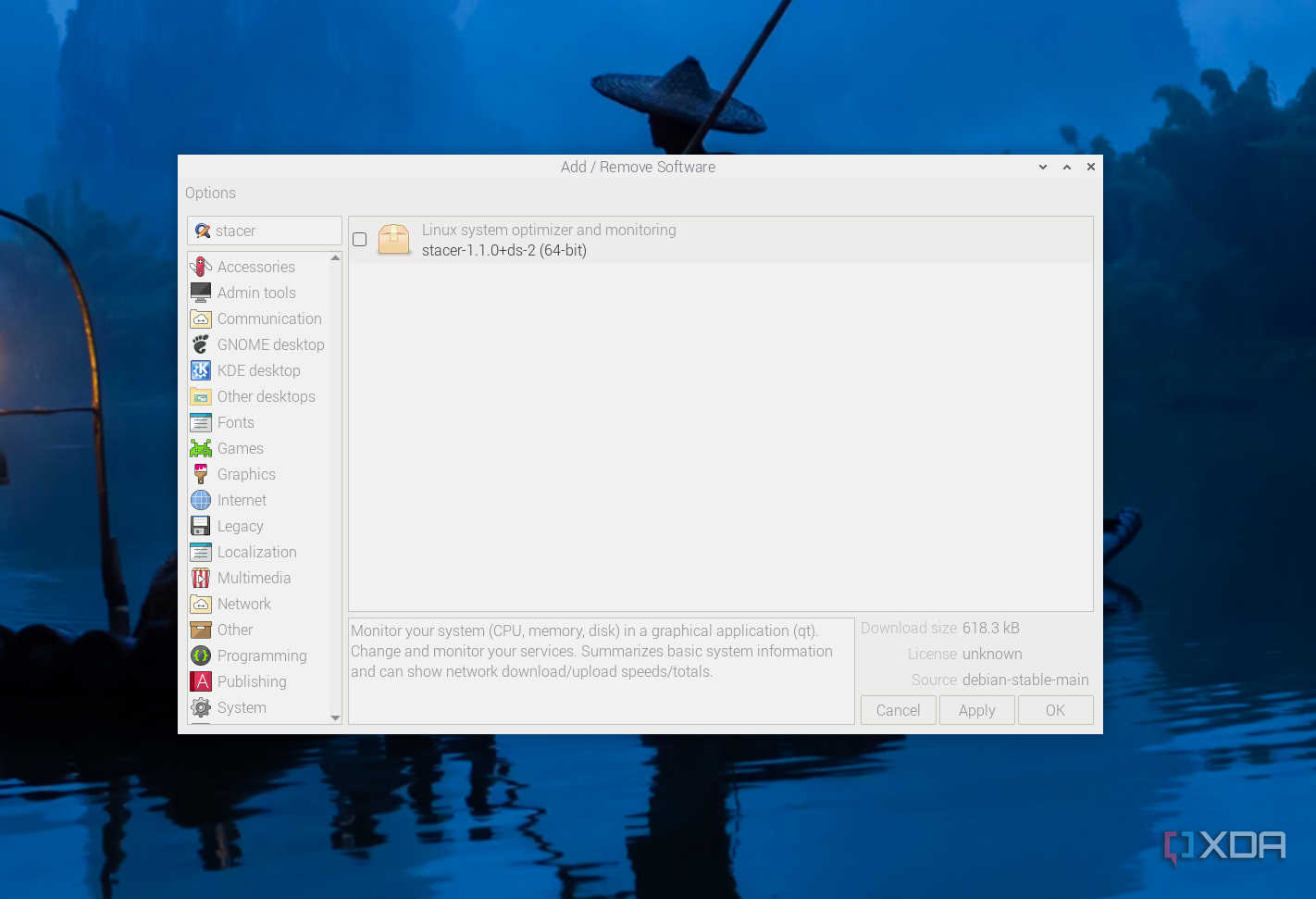Click the KDE desktop icon
The image size is (1316, 899).
[201, 370]
